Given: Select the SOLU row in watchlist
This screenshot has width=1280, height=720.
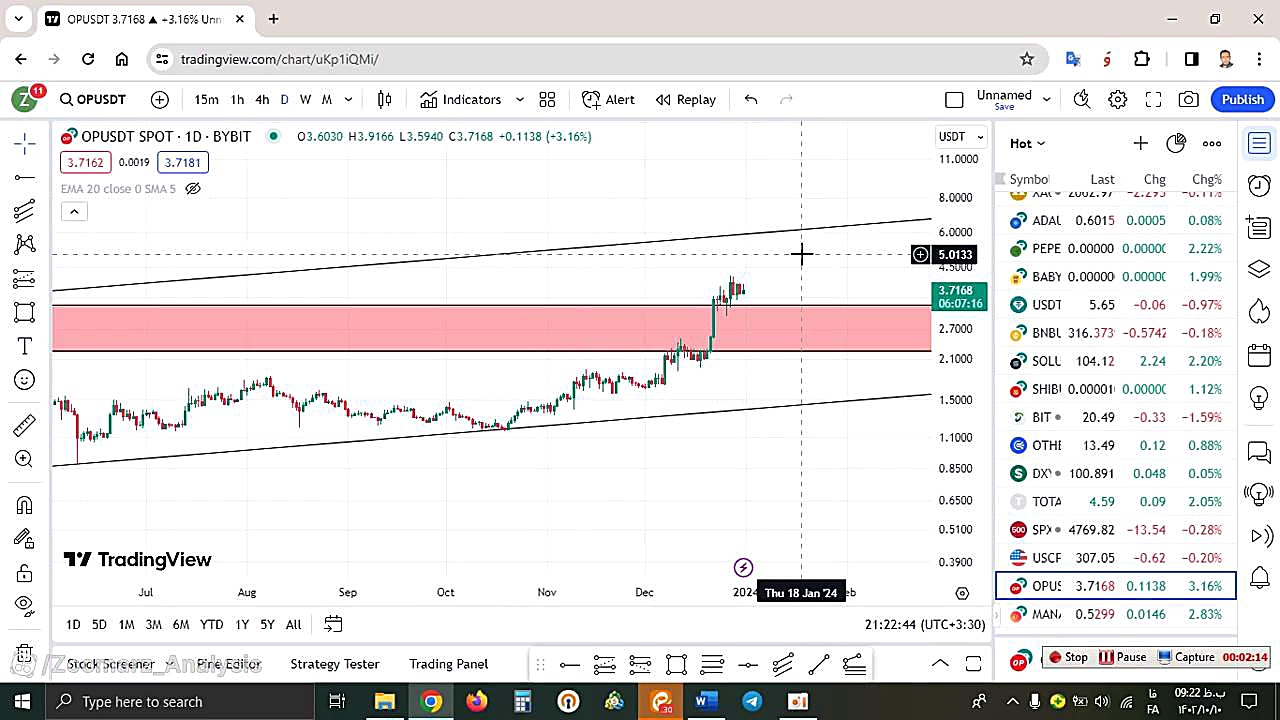Looking at the screenshot, I should [x=1116, y=361].
